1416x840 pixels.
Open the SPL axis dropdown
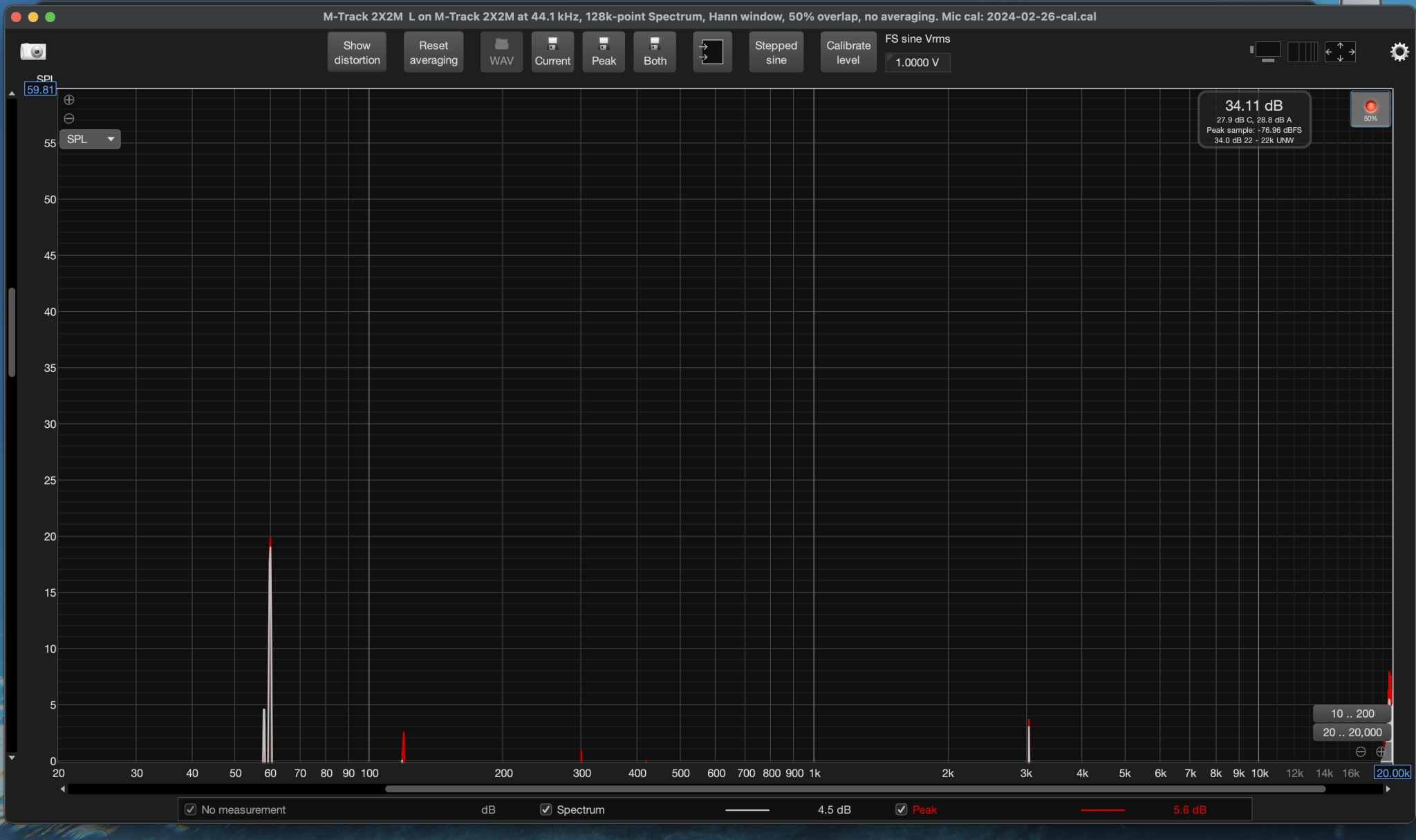[90, 139]
